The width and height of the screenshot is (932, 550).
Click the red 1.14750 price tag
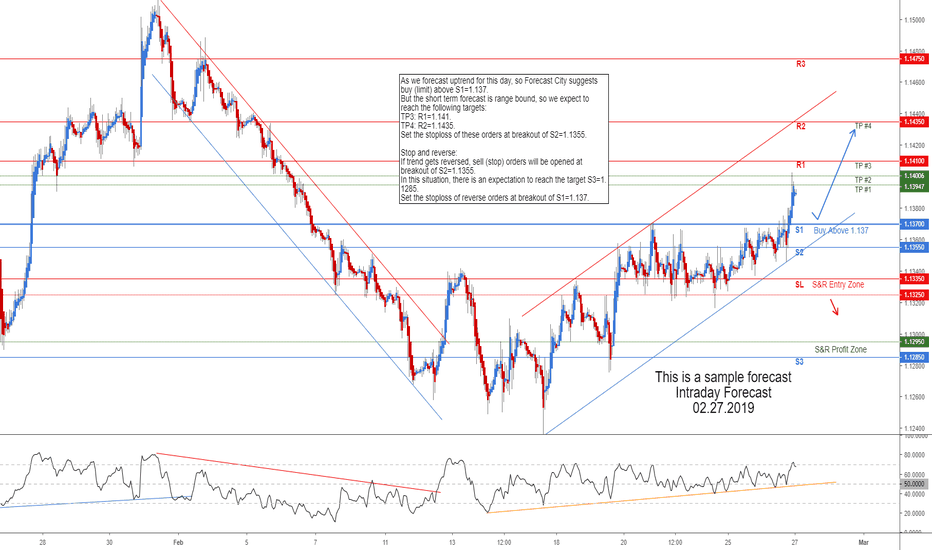pyautogui.click(x=914, y=59)
